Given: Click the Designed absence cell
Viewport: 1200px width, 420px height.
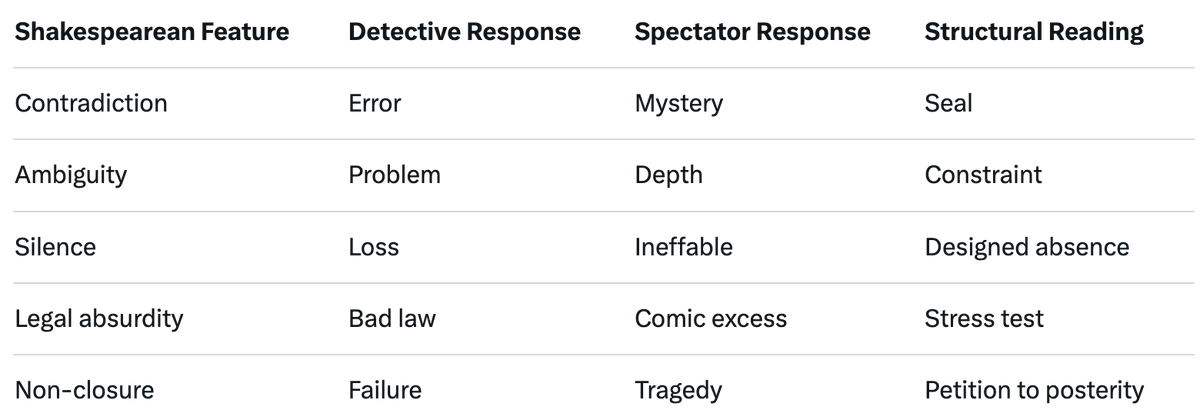Looking at the screenshot, I should (1027, 246).
